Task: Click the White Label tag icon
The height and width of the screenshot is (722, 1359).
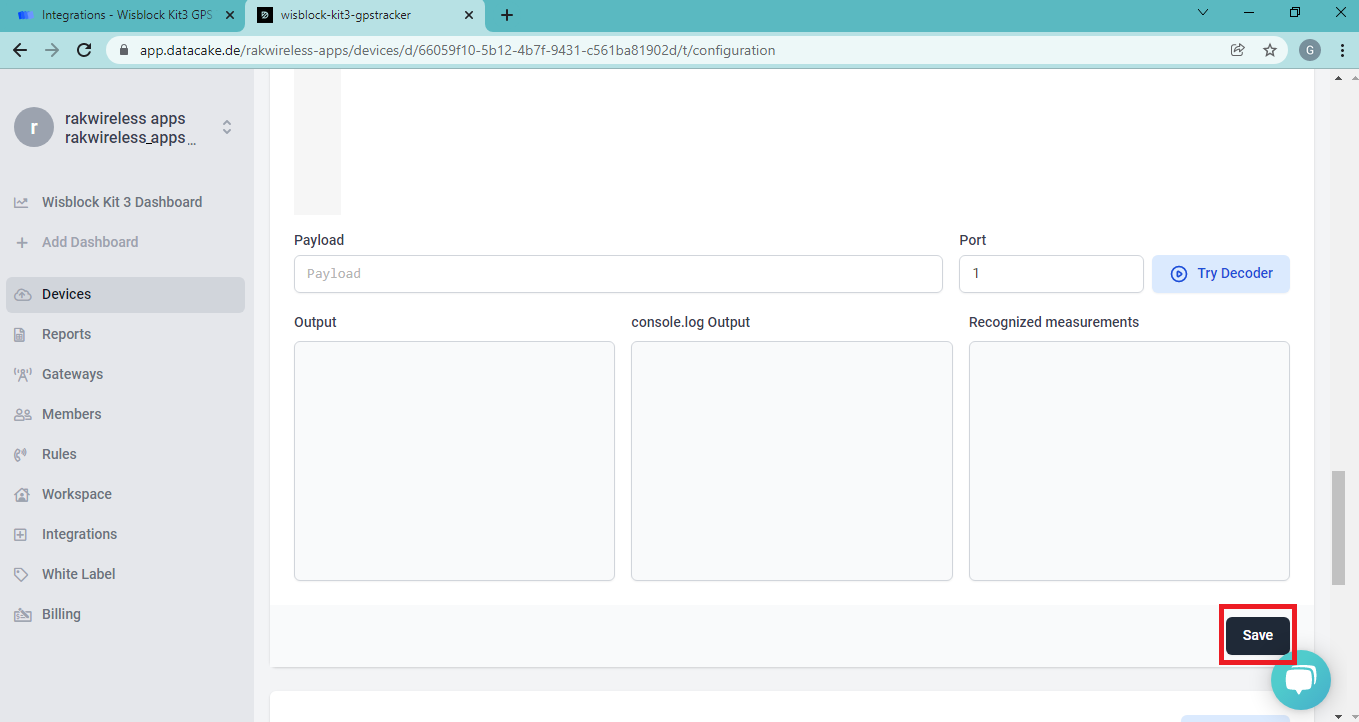Action: coord(21,574)
